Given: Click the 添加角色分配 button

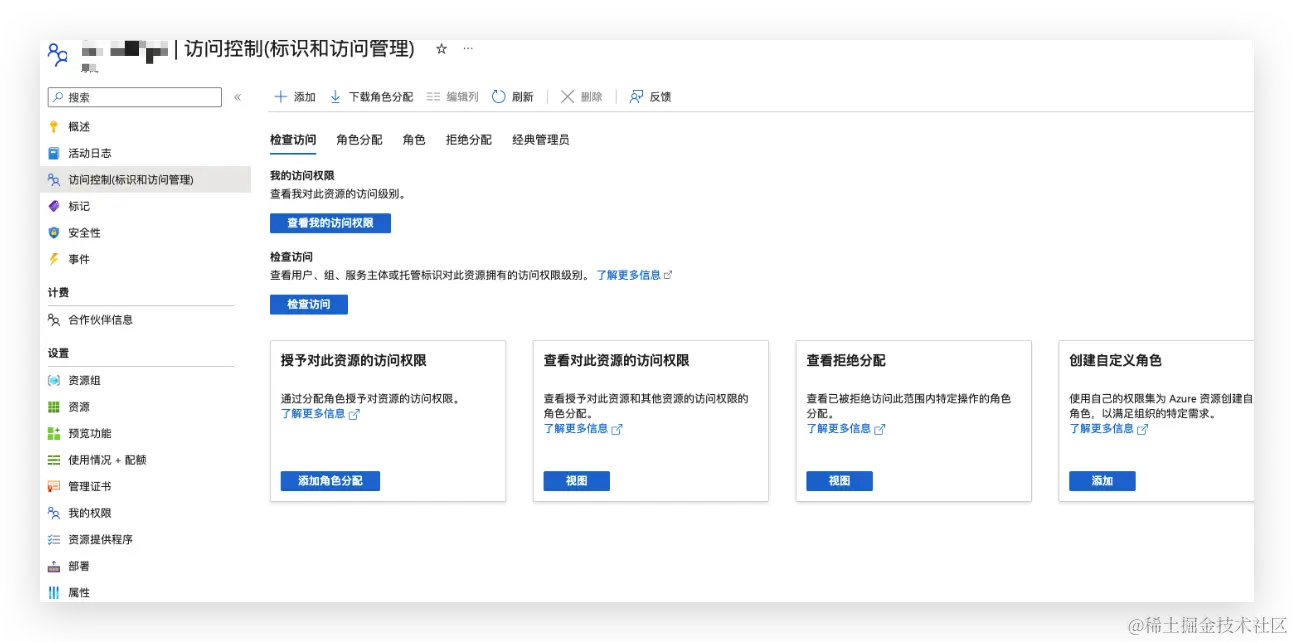Looking at the screenshot, I should (x=330, y=481).
